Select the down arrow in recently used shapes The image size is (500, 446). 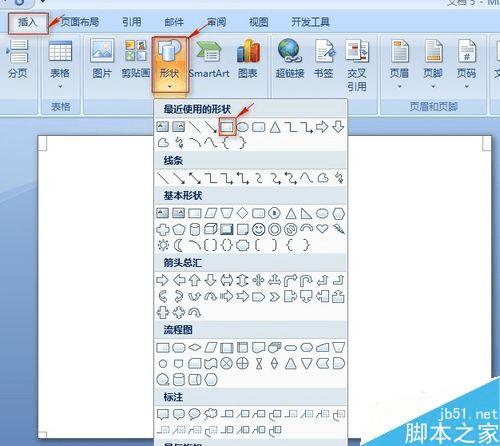[x=338, y=127]
